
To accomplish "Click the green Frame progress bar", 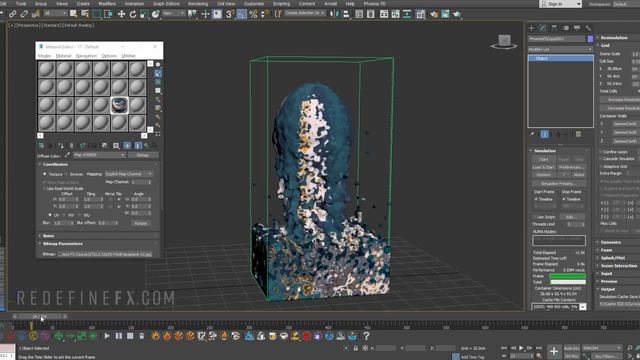I will click(x=567, y=276).
